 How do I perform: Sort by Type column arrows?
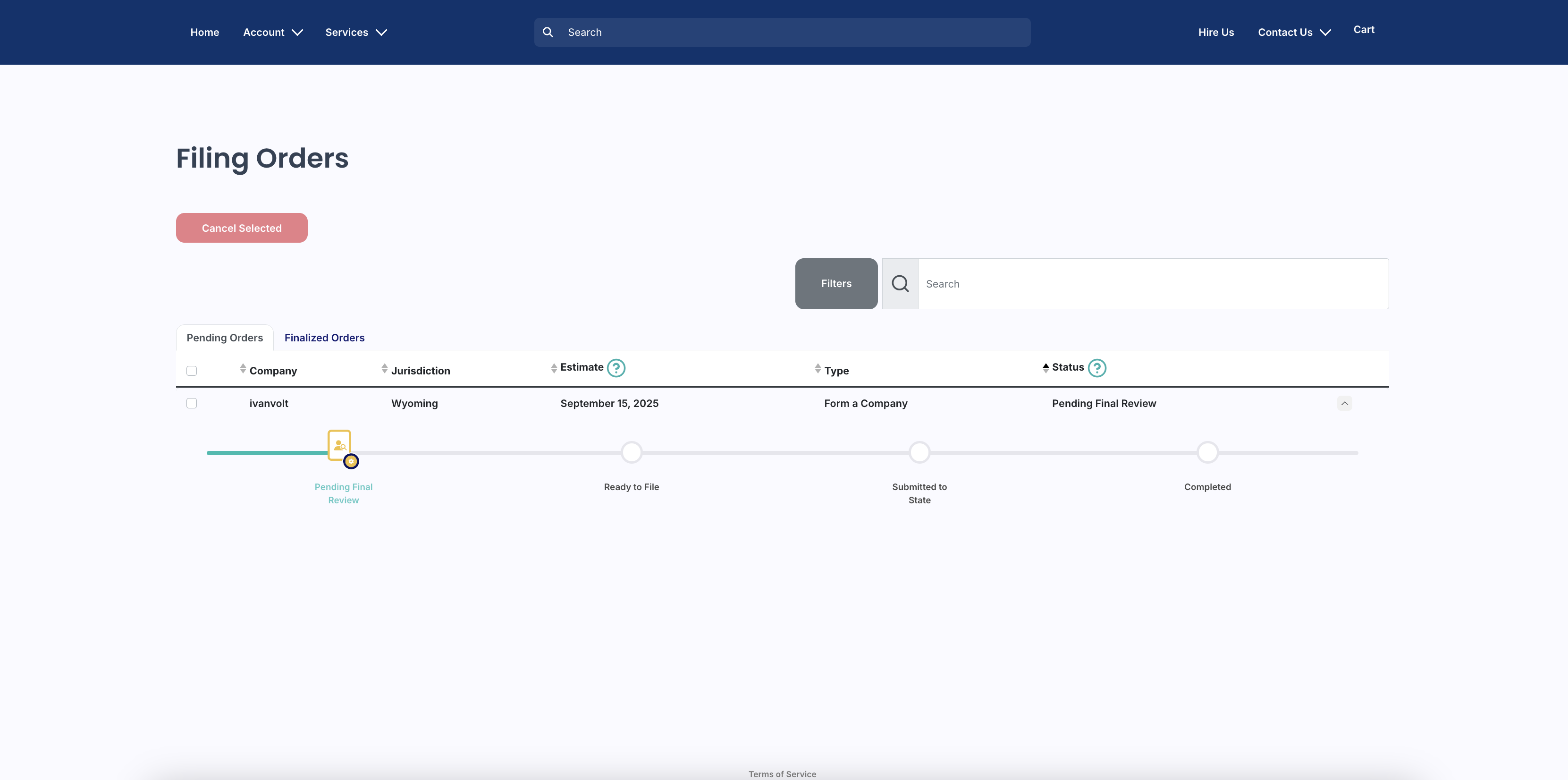818,369
